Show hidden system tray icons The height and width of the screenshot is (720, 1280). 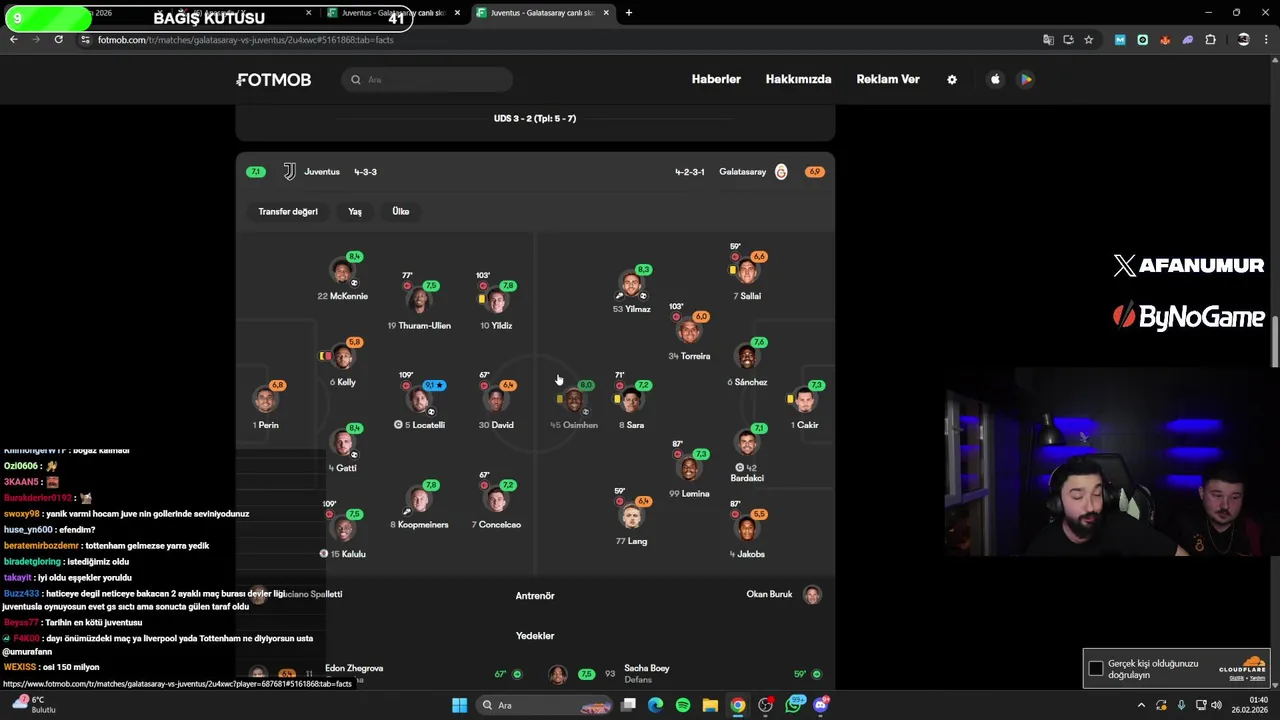[1141, 705]
